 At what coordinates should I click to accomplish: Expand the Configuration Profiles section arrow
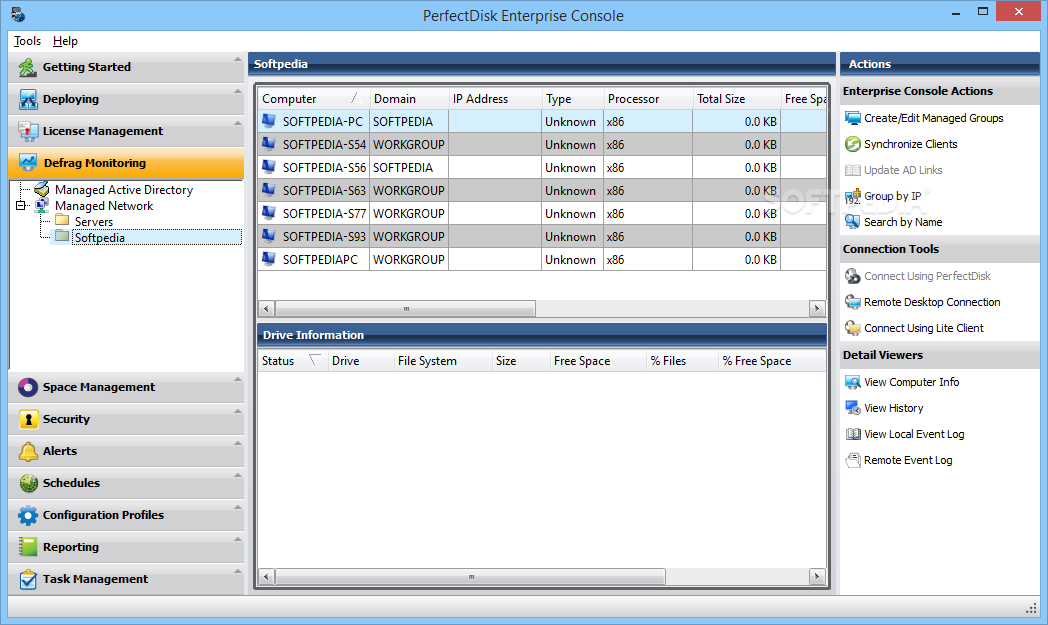[237, 507]
